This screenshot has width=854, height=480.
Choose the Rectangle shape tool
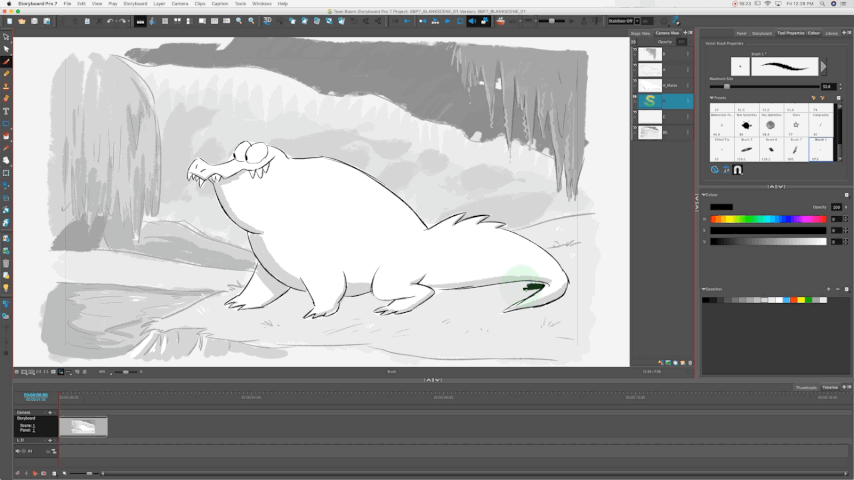(x=6, y=123)
